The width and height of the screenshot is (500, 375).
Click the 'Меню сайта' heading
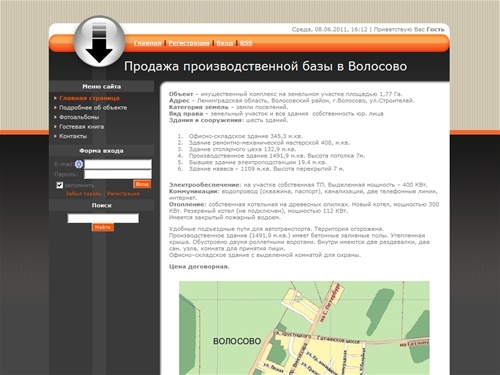click(102, 87)
